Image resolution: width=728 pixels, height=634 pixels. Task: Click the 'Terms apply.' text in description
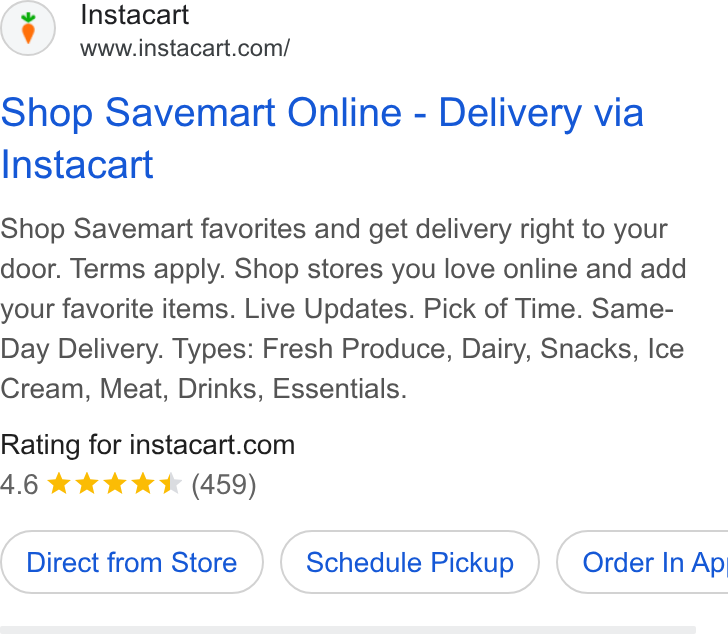tap(148, 270)
